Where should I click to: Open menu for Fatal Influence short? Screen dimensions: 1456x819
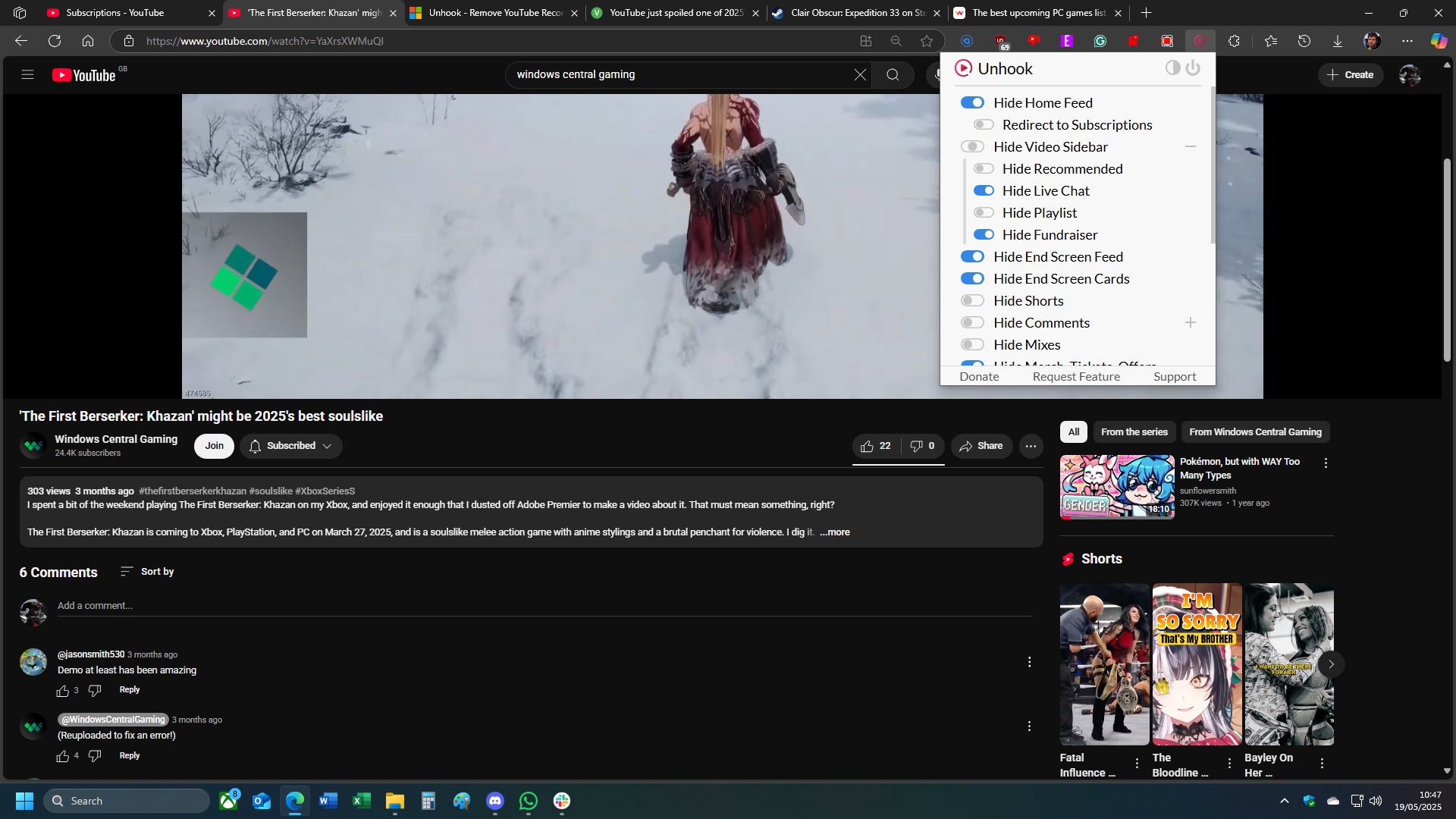[x=1137, y=764]
